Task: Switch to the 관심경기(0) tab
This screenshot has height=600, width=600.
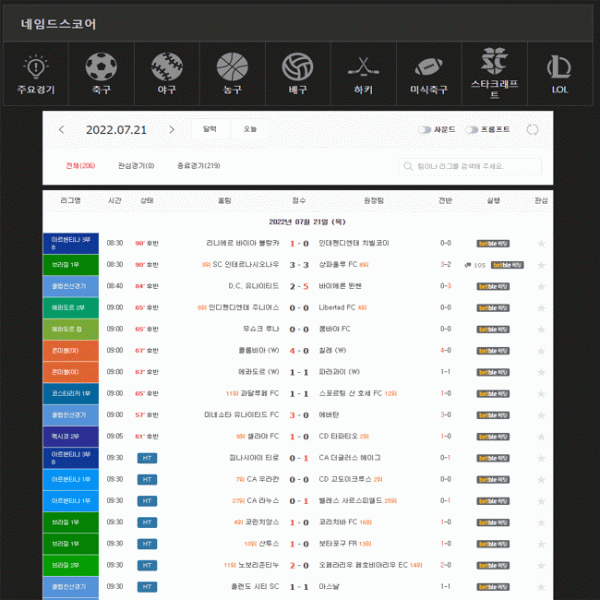Action: [x=136, y=166]
